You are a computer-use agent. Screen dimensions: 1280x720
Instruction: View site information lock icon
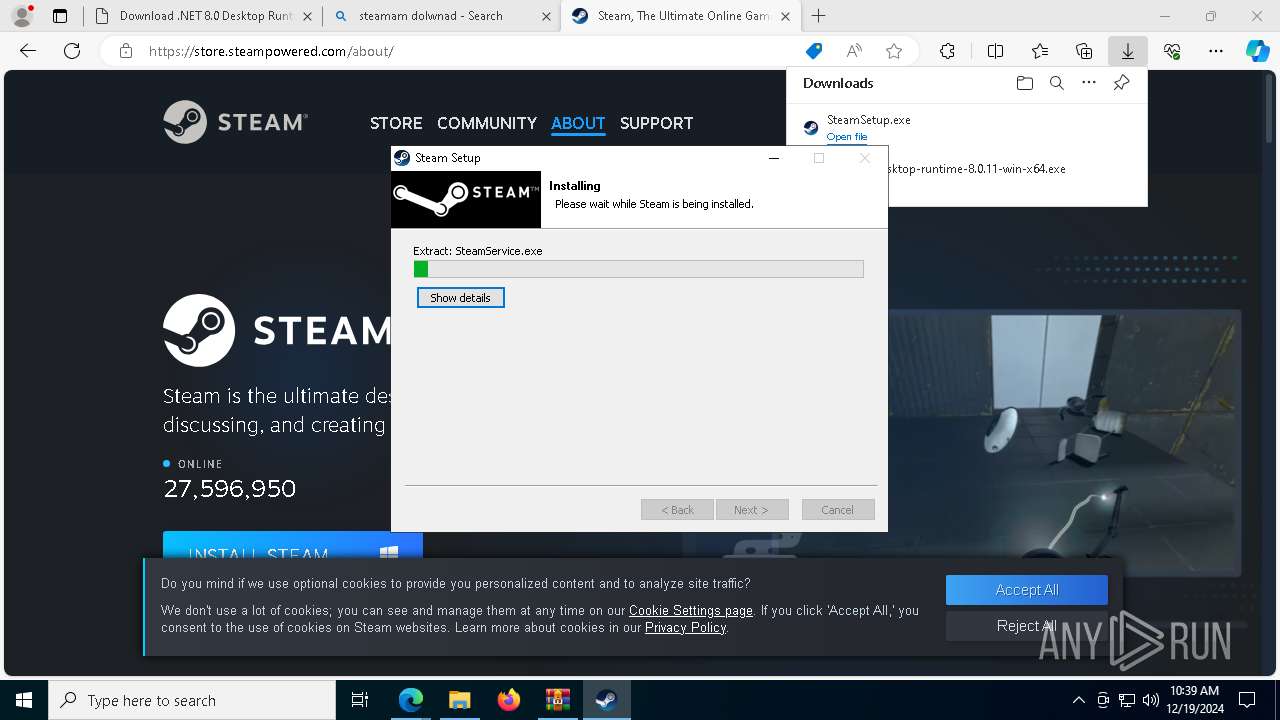tap(126, 51)
